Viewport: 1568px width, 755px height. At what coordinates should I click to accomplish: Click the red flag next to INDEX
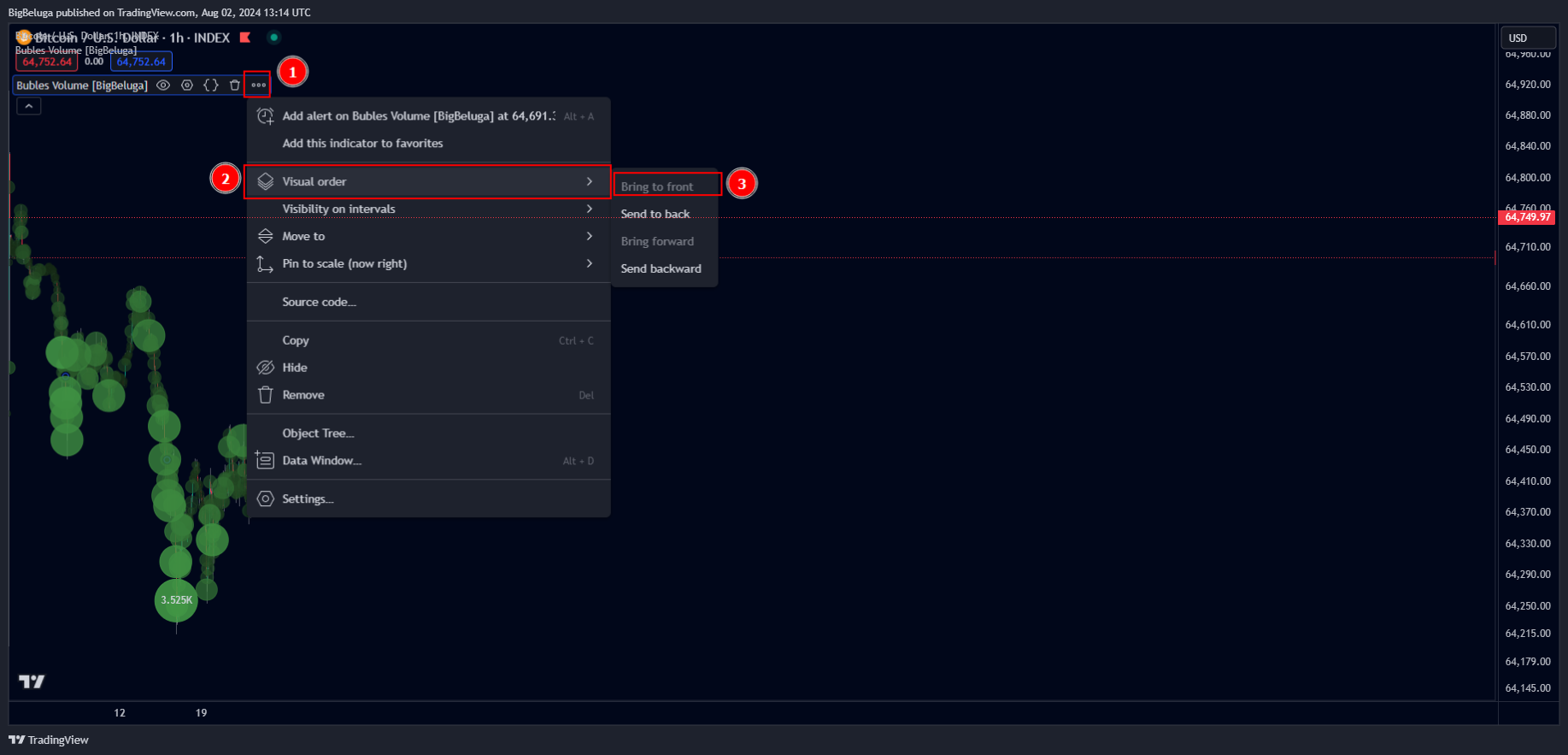coord(245,38)
